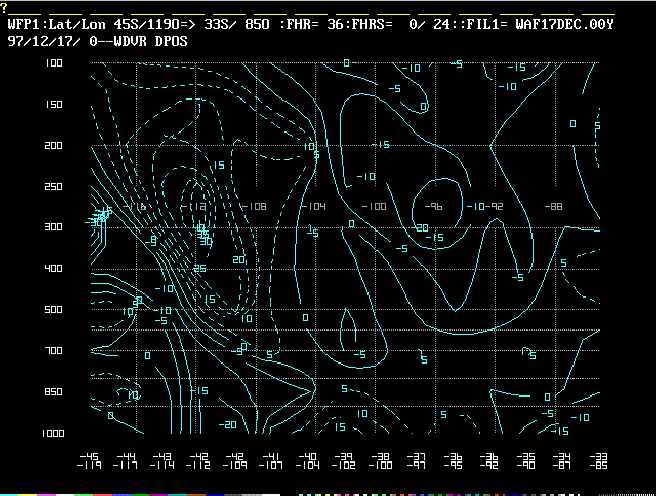The image size is (656, 496).
Task: Select the 'FIL1= WAF17DEC.00Y' file name
Action: [540, 24]
